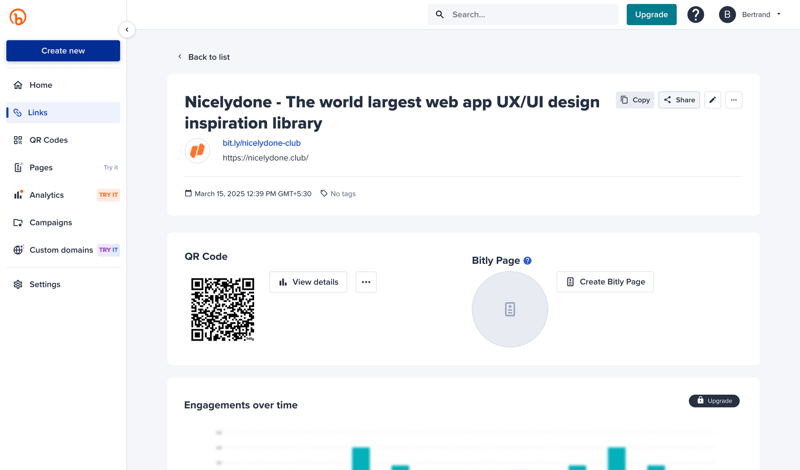Screen dimensions: 800x470
Task: Open link more options ellipsis menu
Action: (x=734, y=100)
